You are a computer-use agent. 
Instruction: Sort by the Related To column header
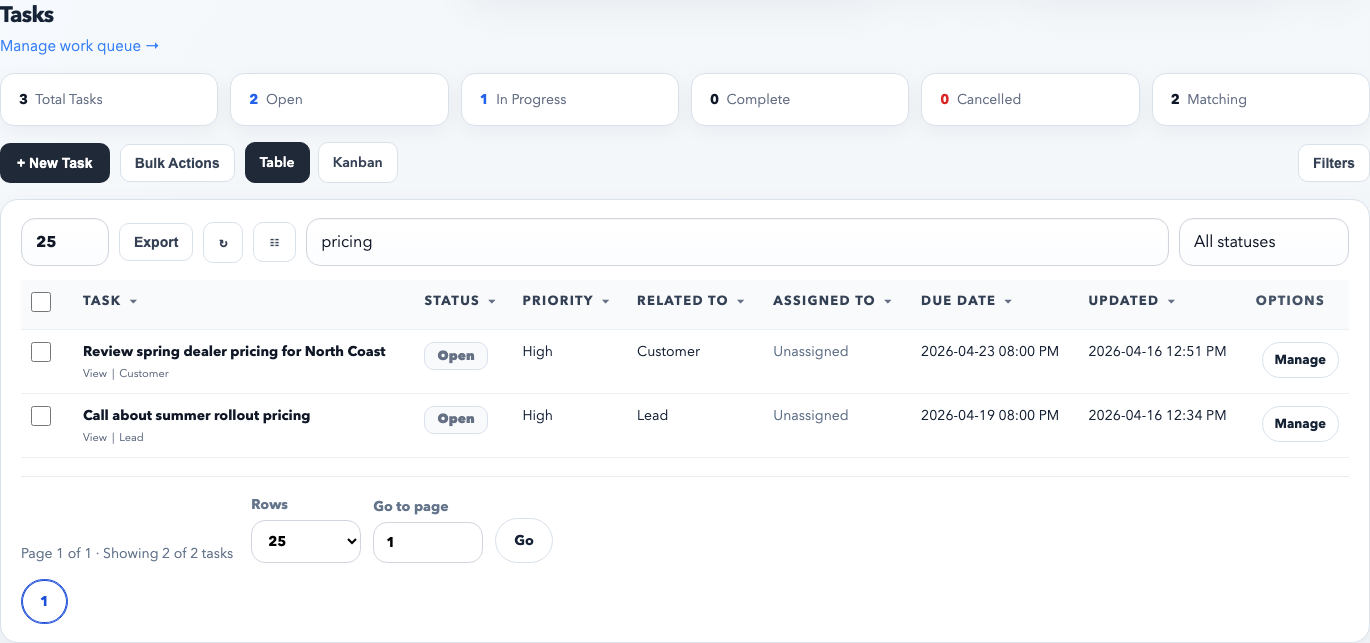pos(691,300)
